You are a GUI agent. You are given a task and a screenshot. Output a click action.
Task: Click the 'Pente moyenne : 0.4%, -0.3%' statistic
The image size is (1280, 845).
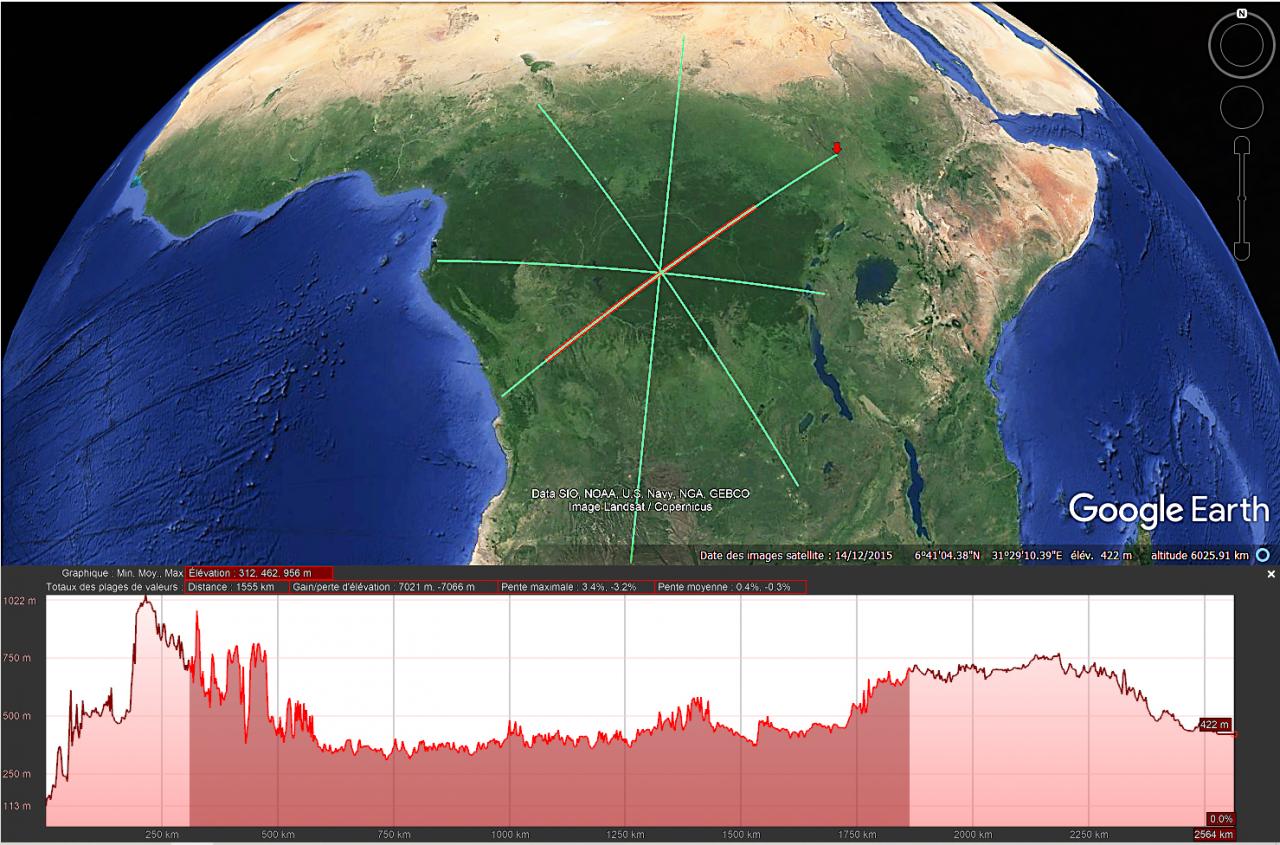pos(730,587)
